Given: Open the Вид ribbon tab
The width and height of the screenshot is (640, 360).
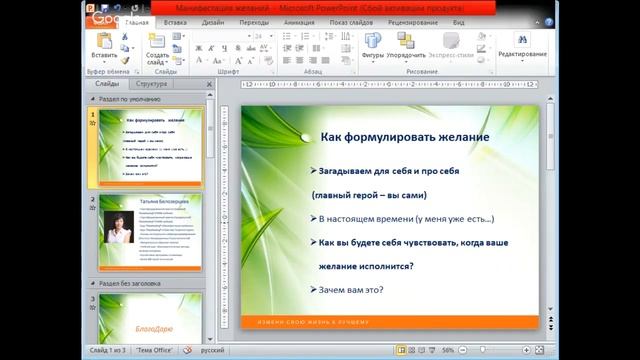Looking at the screenshot, I should point(459,22).
